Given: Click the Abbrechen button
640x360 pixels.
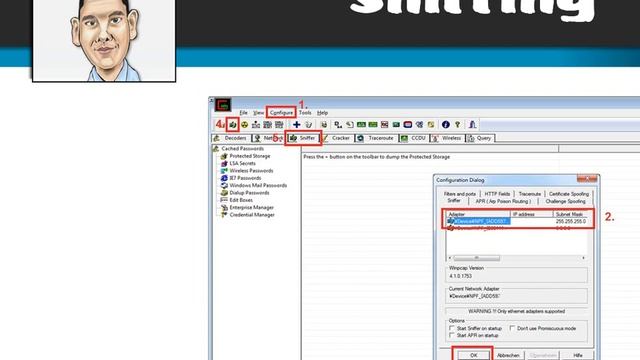Looking at the screenshot, I should tap(508, 356).
